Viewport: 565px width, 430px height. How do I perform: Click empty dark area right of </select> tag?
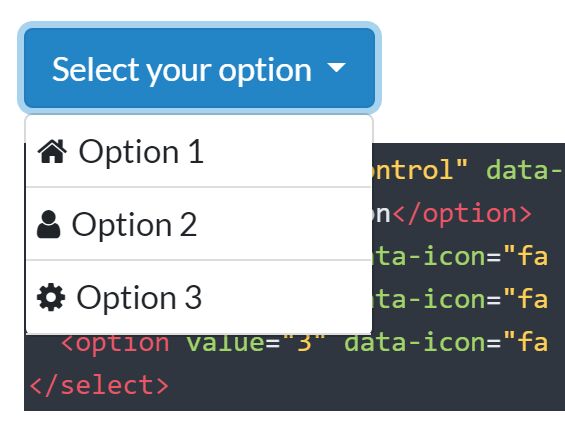(x=360, y=386)
